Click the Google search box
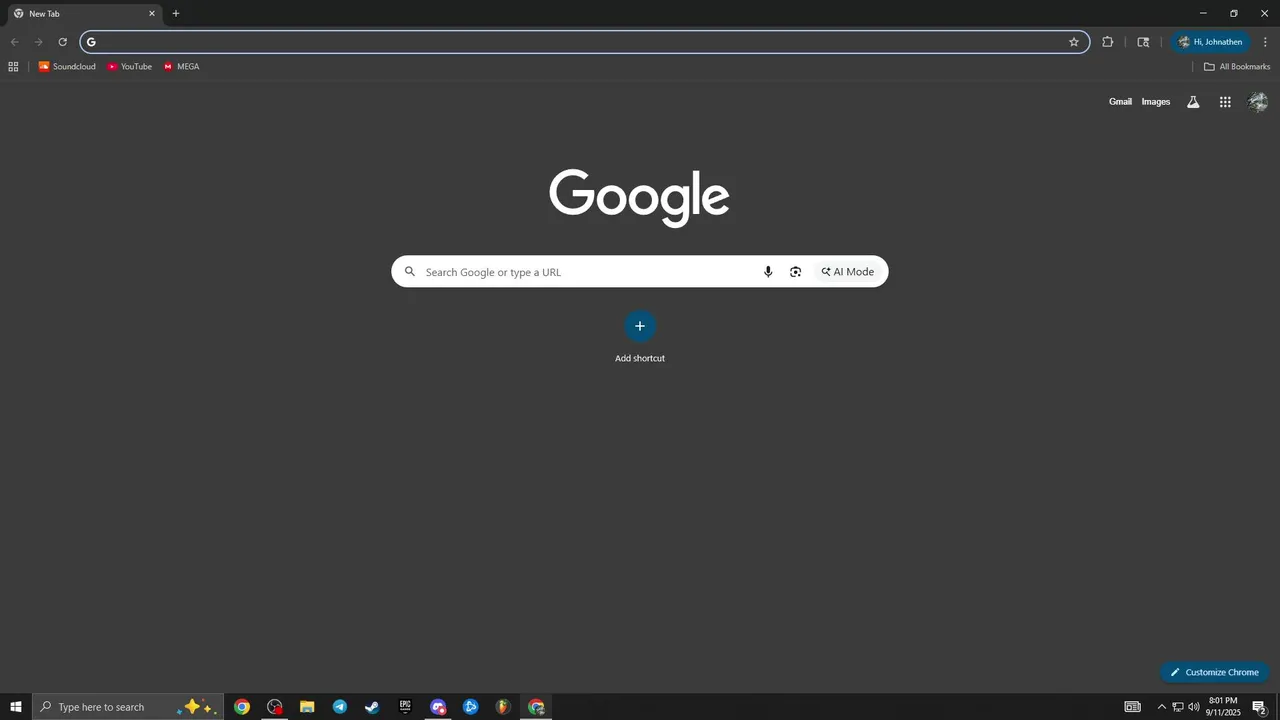 (x=640, y=272)
